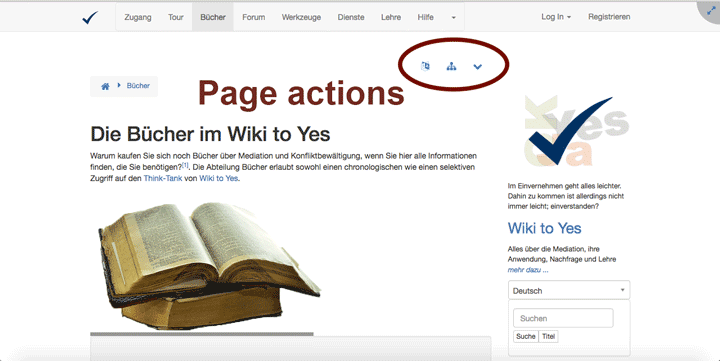Click the home icon in the breadcrumb
The height and width of the screenshot is (361, 720).
click(x=105, y=86)
